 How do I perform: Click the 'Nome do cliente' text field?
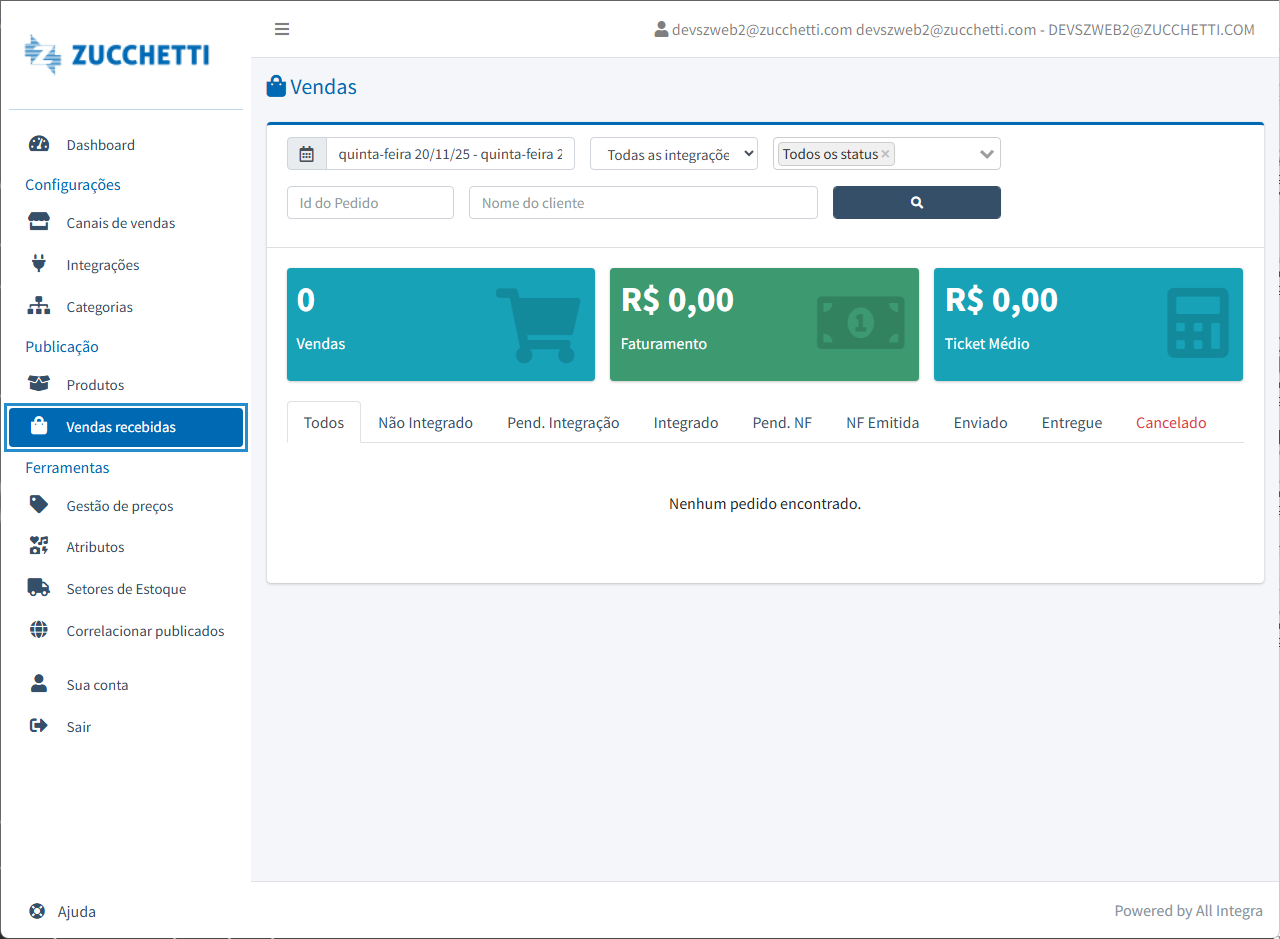[x=643, y=202]
